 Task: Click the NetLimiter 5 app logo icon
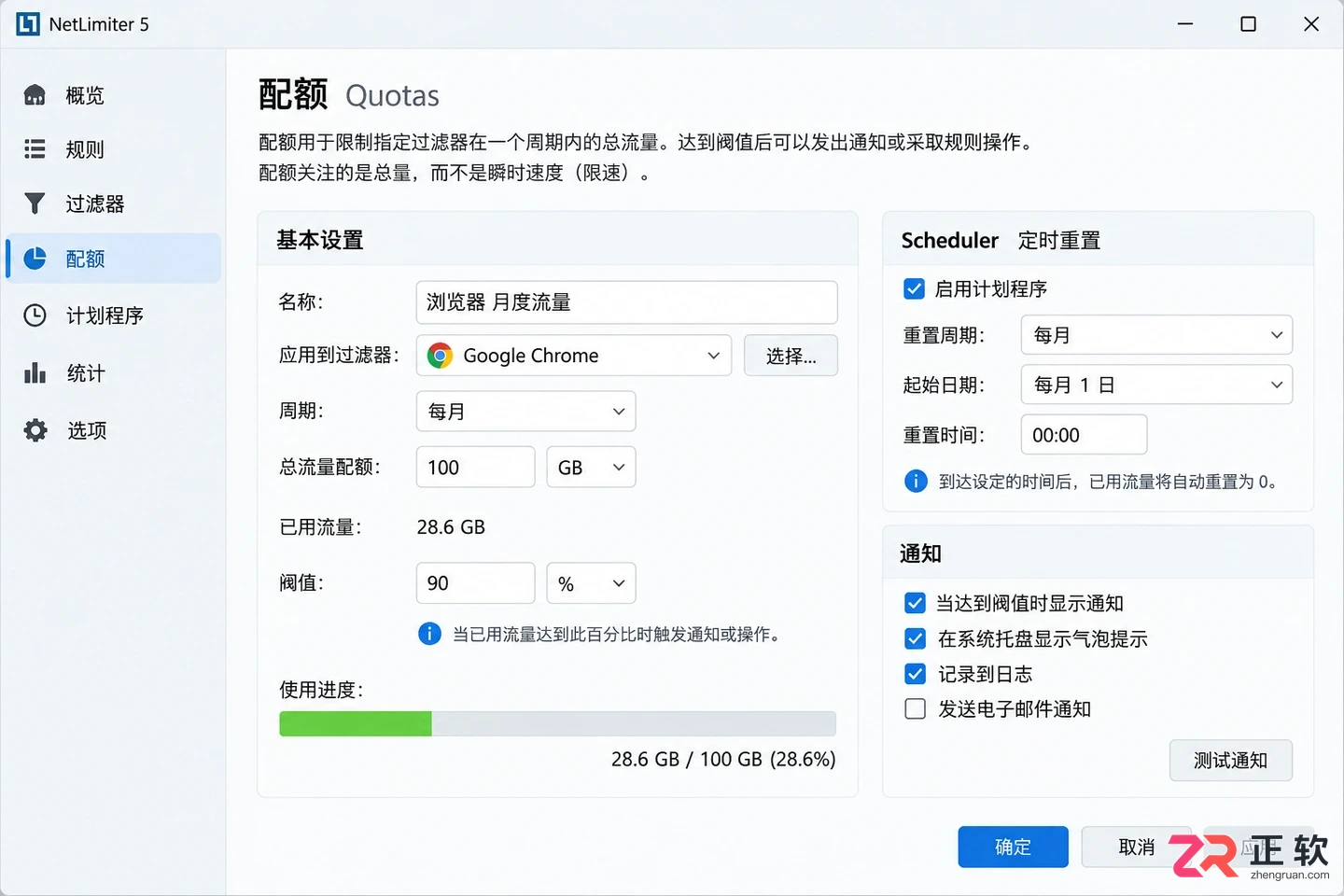click(x=28, y=24)
